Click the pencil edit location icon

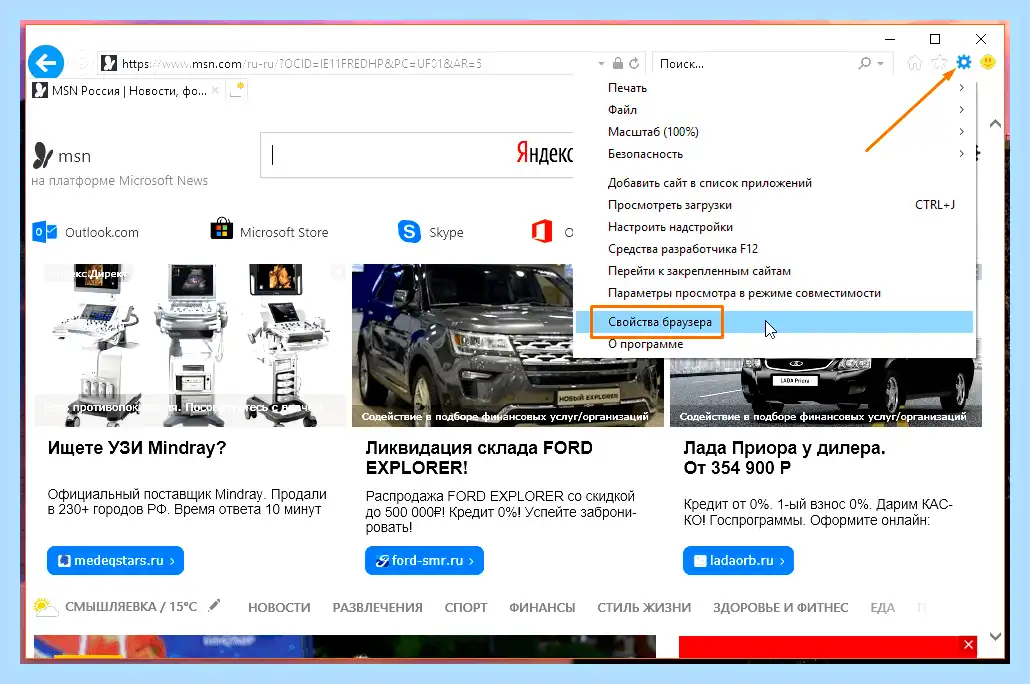pyautogui.click(x=214, y=605)
